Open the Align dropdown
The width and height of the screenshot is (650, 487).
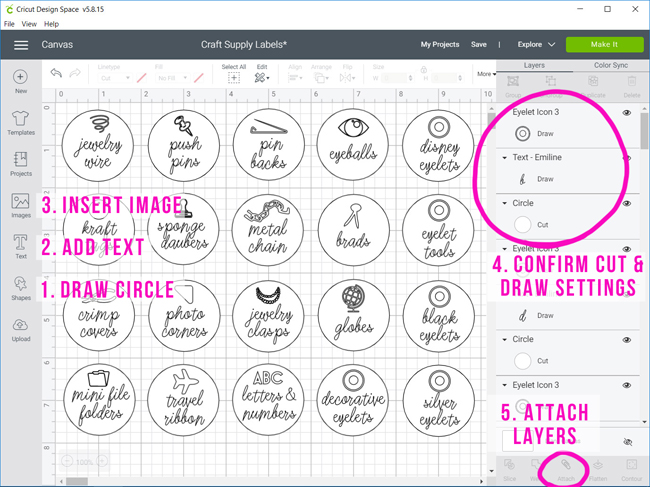(295, 78)
